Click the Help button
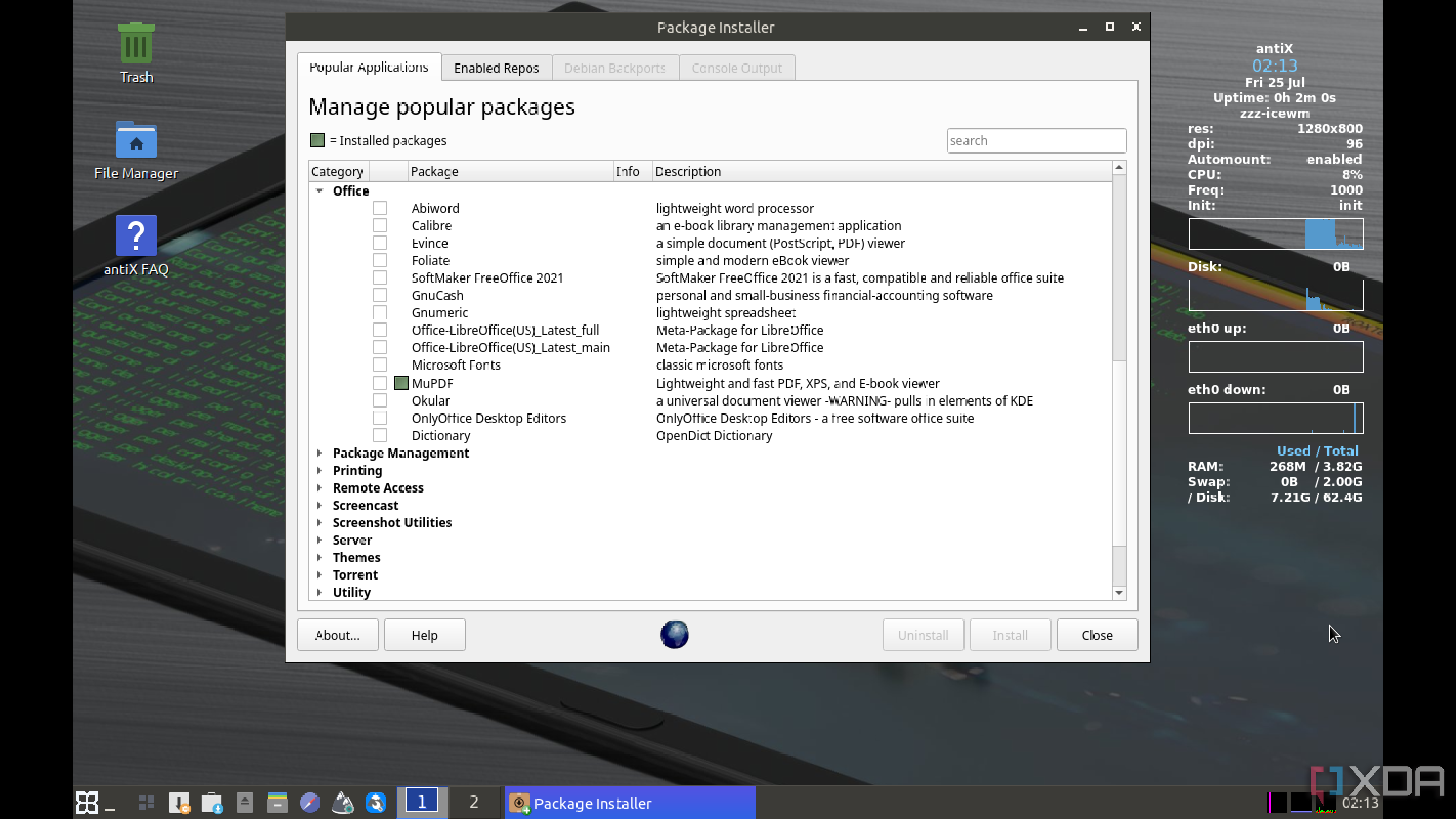The image size is (1456, 819). pyautogui.click(x=425, y=635)
